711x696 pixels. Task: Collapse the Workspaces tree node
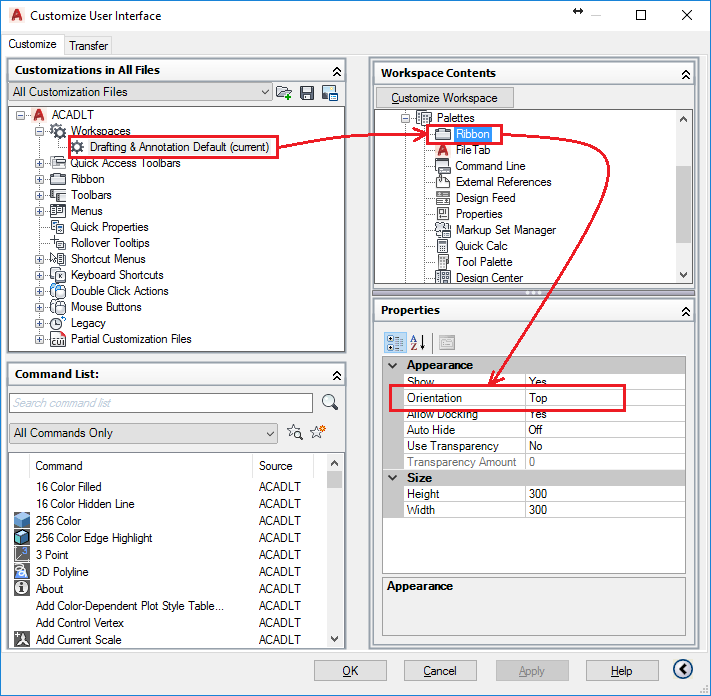point(39,131)
